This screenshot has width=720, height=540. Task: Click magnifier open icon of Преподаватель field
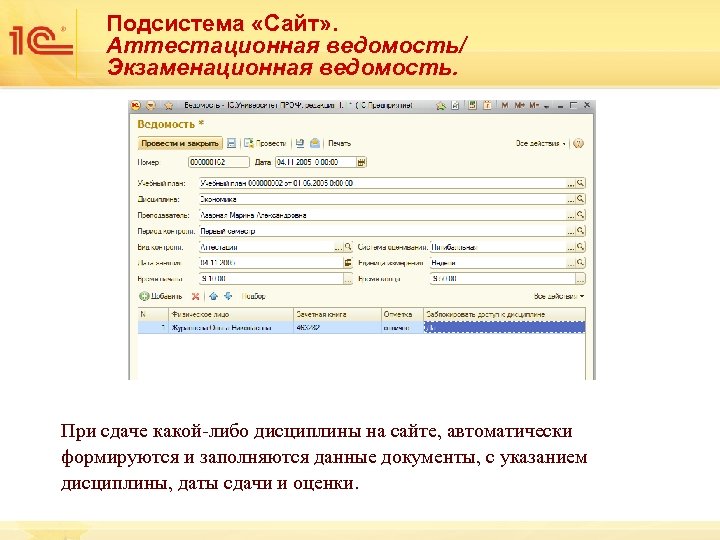(x=580, y=215)
